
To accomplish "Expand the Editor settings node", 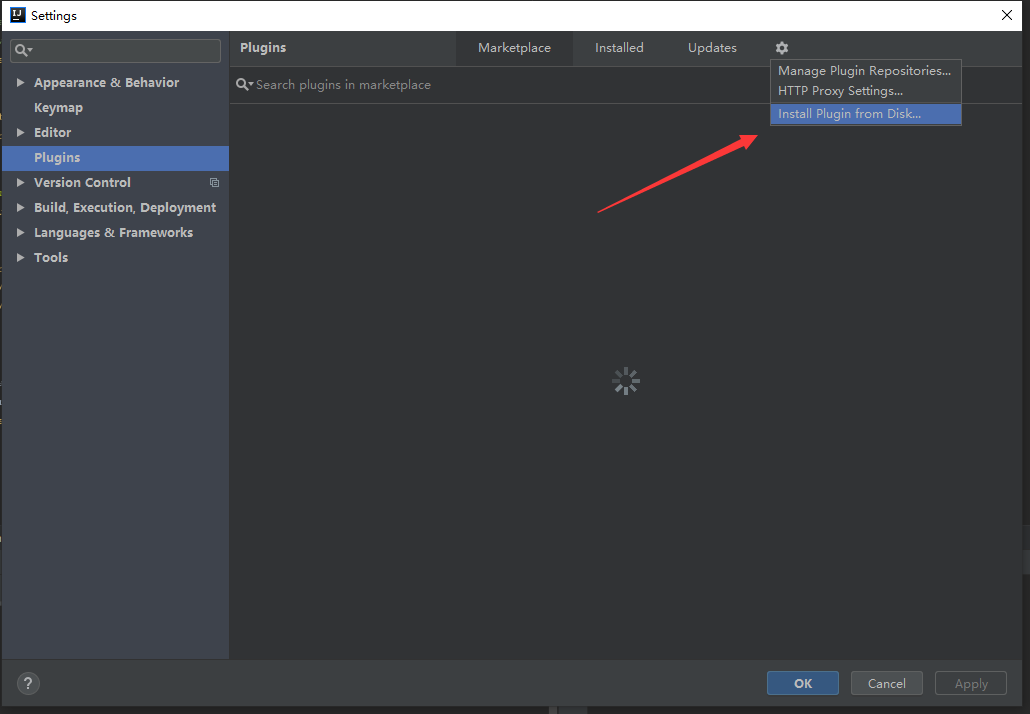I will (x=20, y=133).
